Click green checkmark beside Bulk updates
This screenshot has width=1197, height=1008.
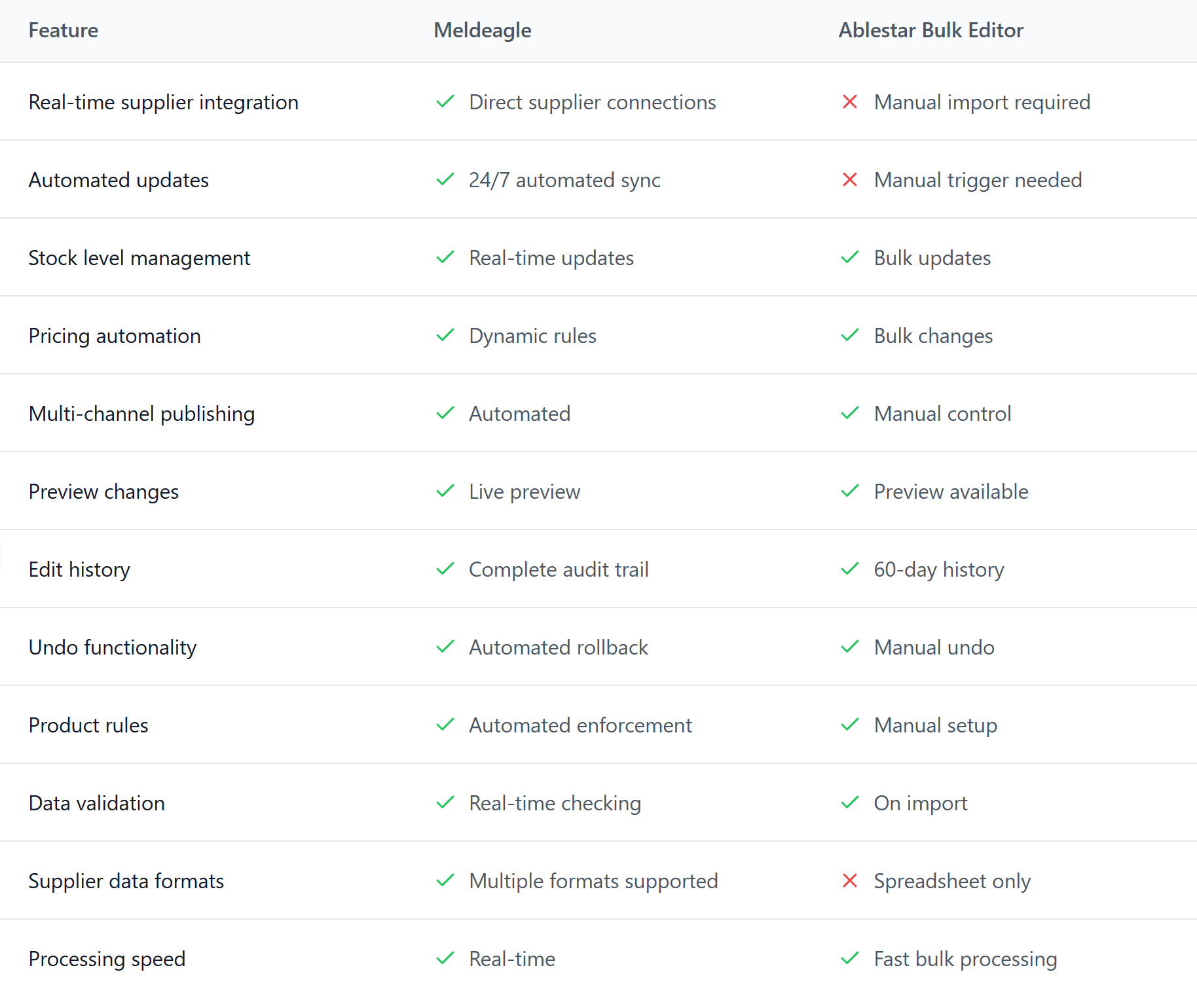[x=850, y=258]
